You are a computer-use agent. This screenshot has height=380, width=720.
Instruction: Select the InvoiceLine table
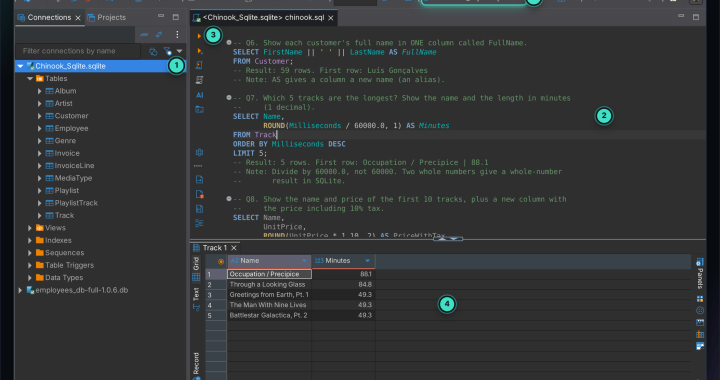[74, 166]
